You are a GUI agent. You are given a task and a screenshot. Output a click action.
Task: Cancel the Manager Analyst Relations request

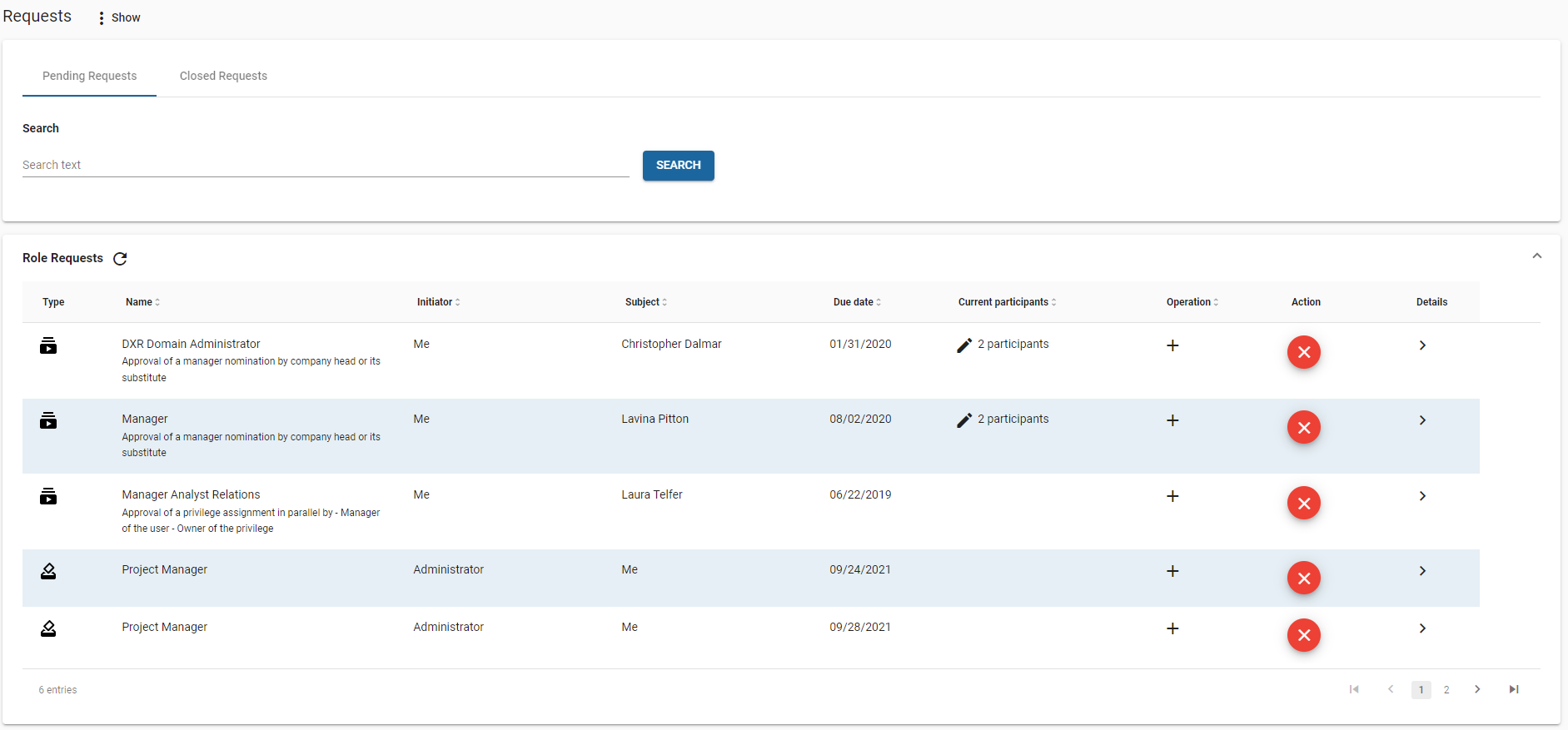coord(1303,503)
